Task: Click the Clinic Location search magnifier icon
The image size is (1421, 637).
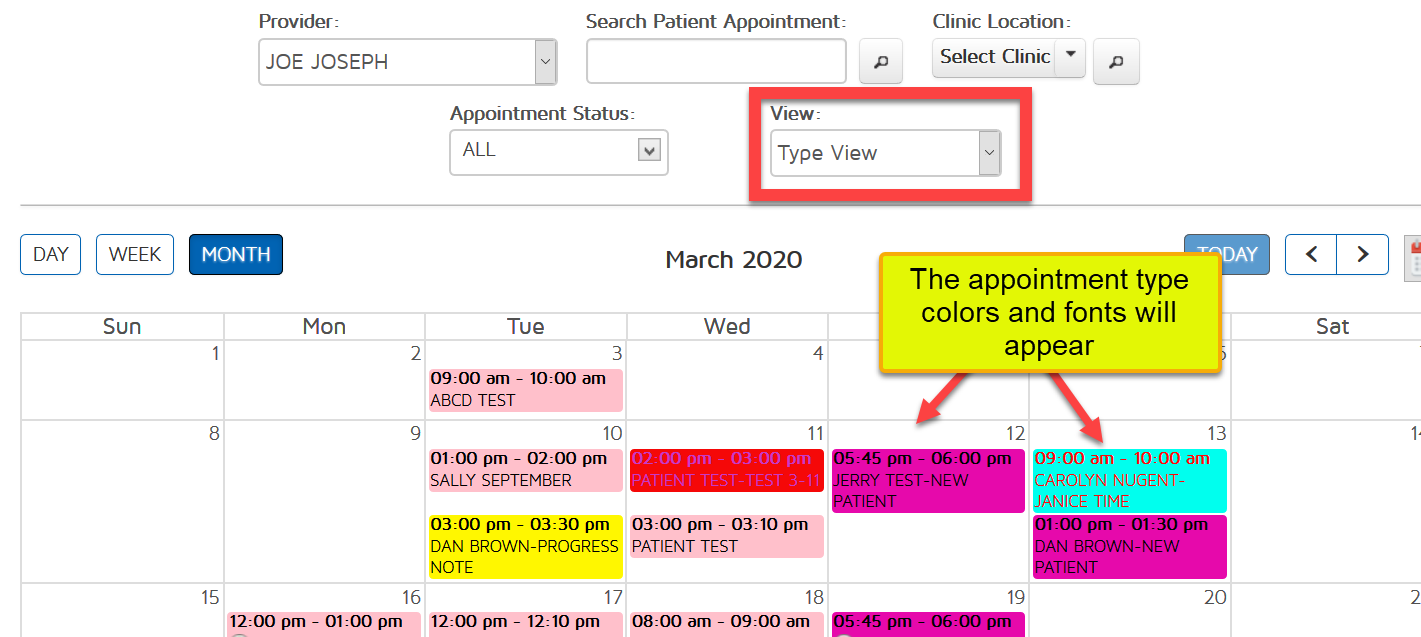Action: 1116,62
